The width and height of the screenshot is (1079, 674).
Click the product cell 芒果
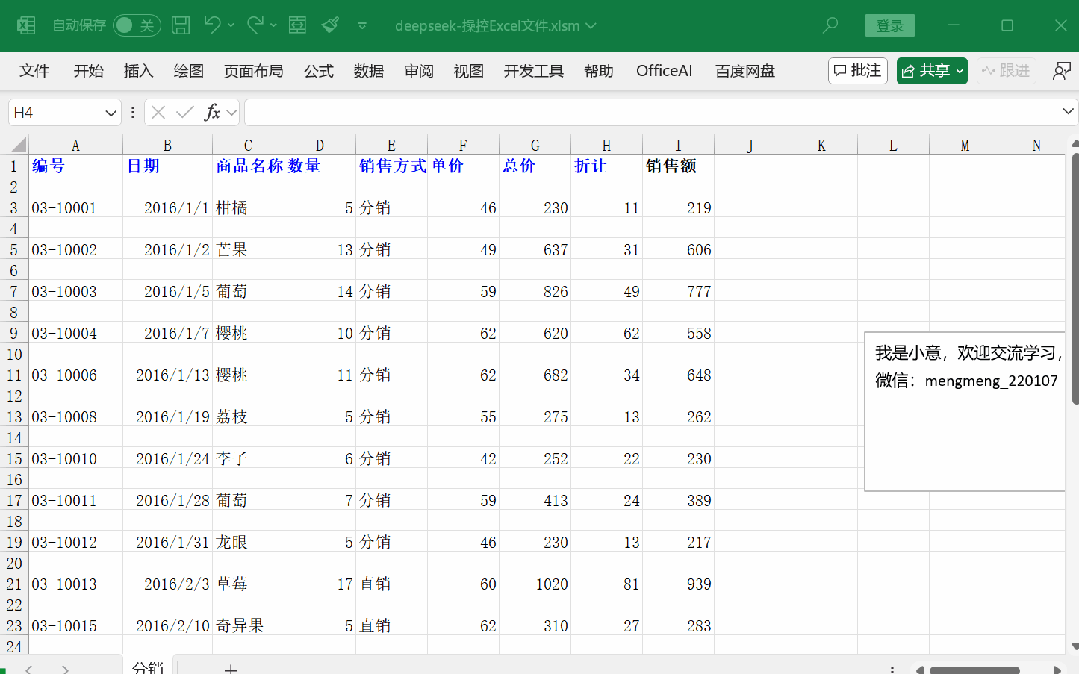[x=248, y=249]
